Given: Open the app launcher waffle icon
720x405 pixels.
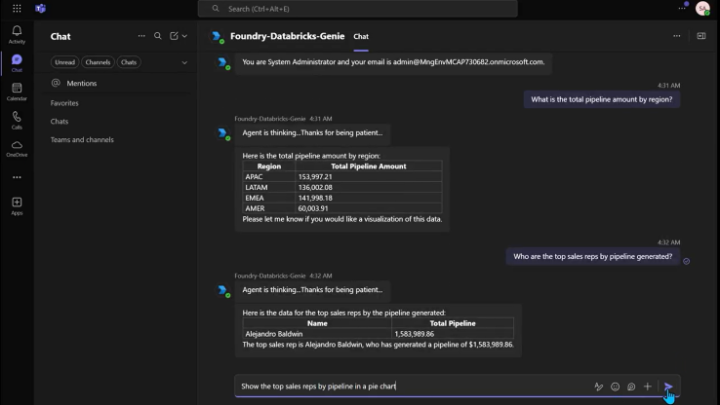Looking at the screenshot, I should [17, 8].
